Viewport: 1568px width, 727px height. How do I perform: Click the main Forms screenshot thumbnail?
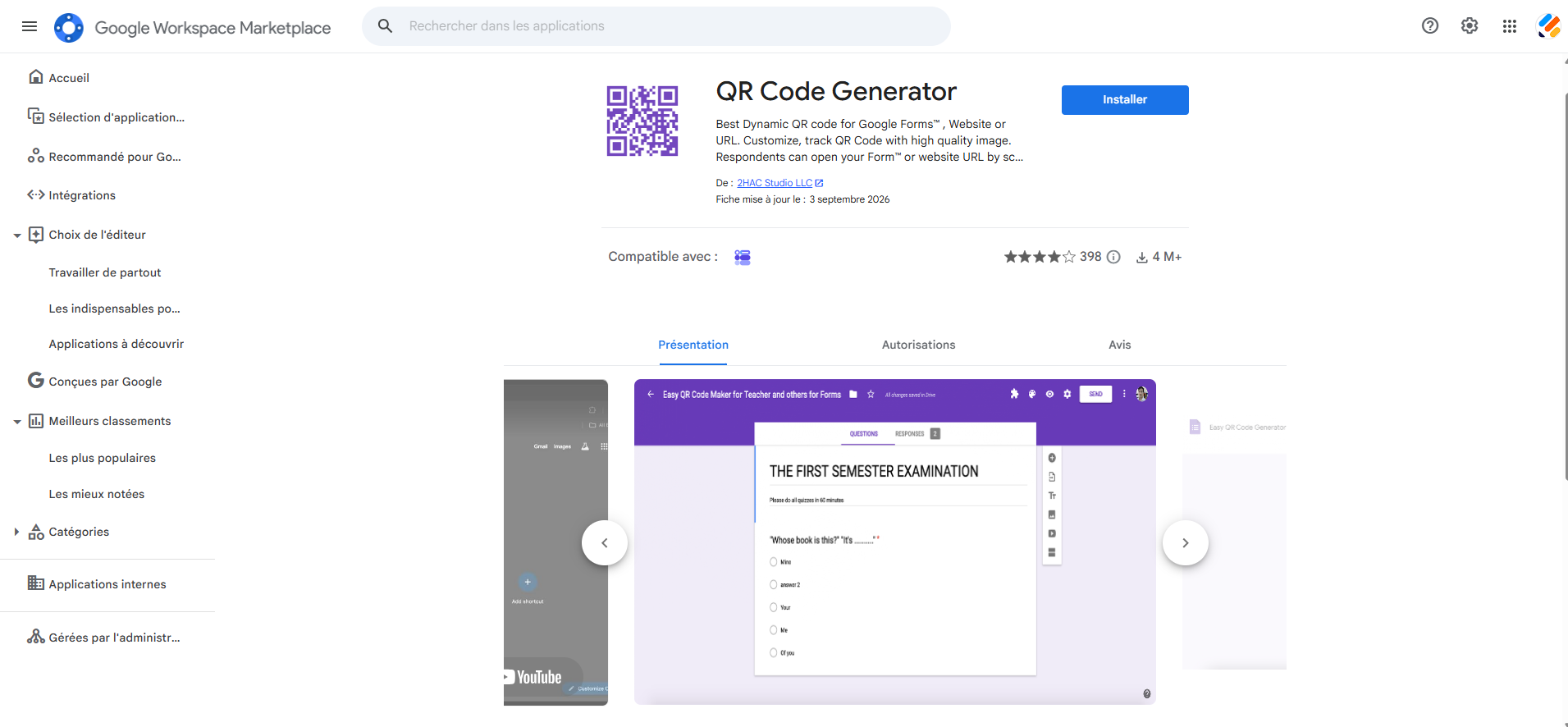894,542
